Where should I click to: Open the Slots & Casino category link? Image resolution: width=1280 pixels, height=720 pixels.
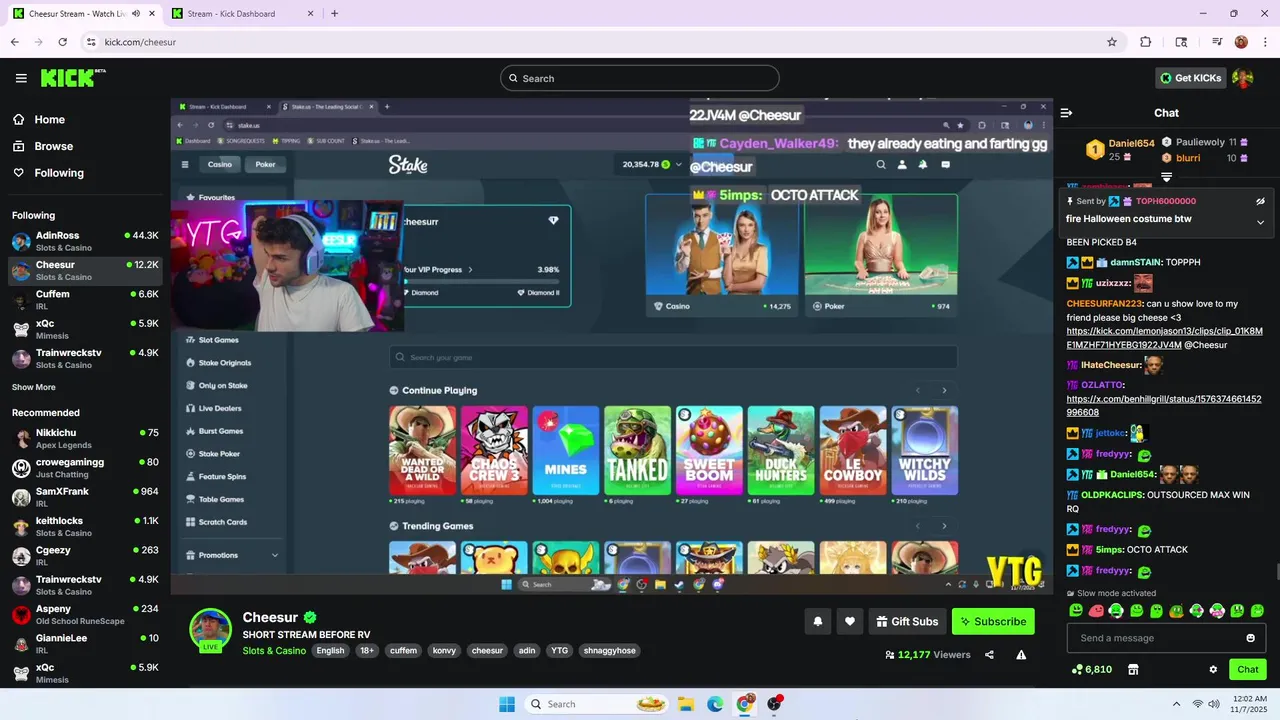tap(274, 651)
